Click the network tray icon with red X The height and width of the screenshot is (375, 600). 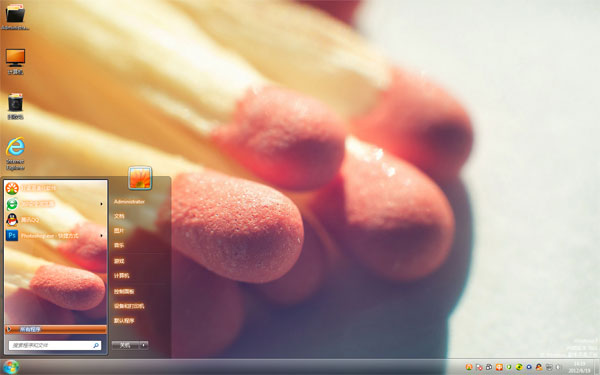(479, 367)
